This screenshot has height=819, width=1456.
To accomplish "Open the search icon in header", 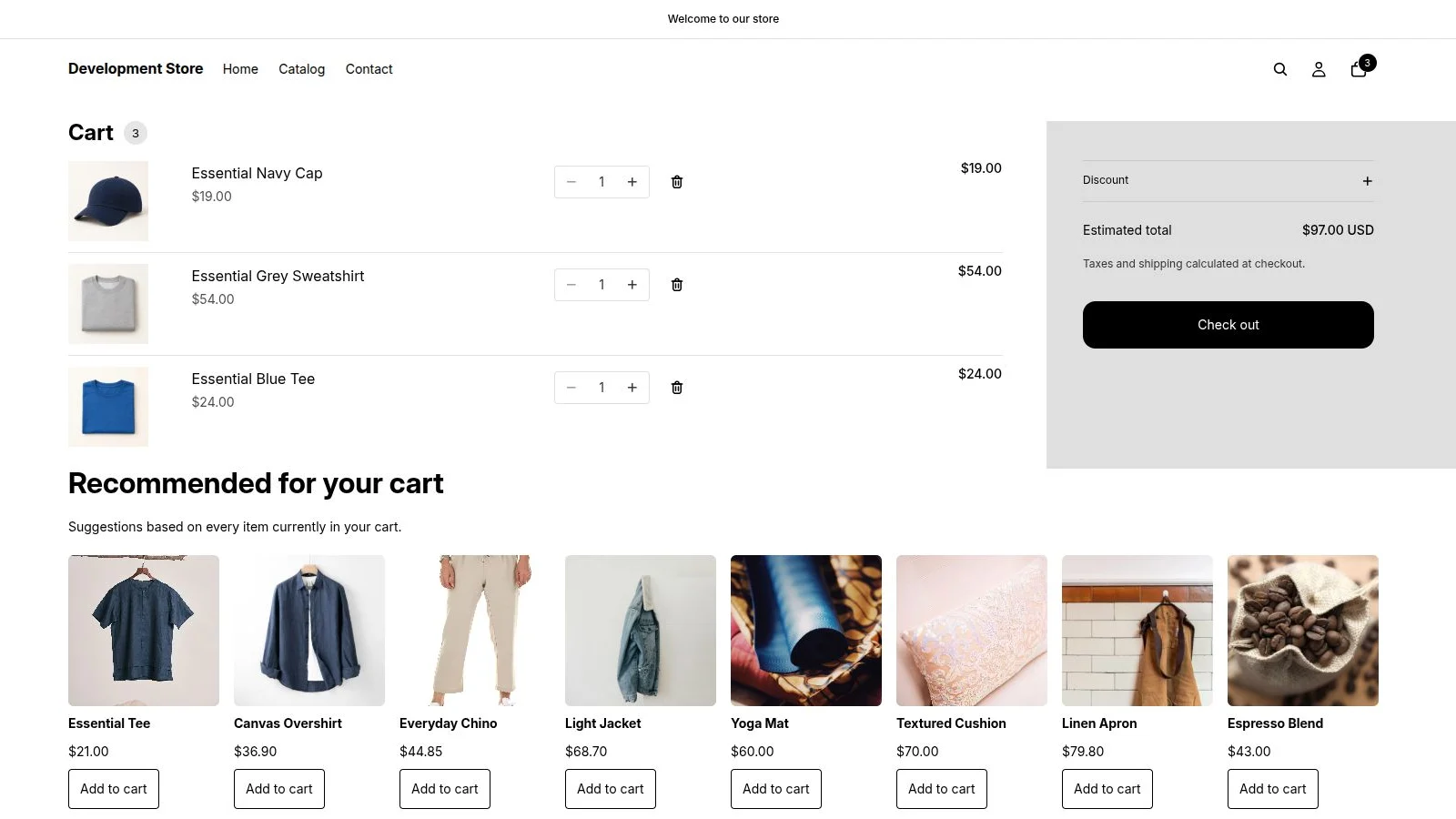I will pos(1279,69).
